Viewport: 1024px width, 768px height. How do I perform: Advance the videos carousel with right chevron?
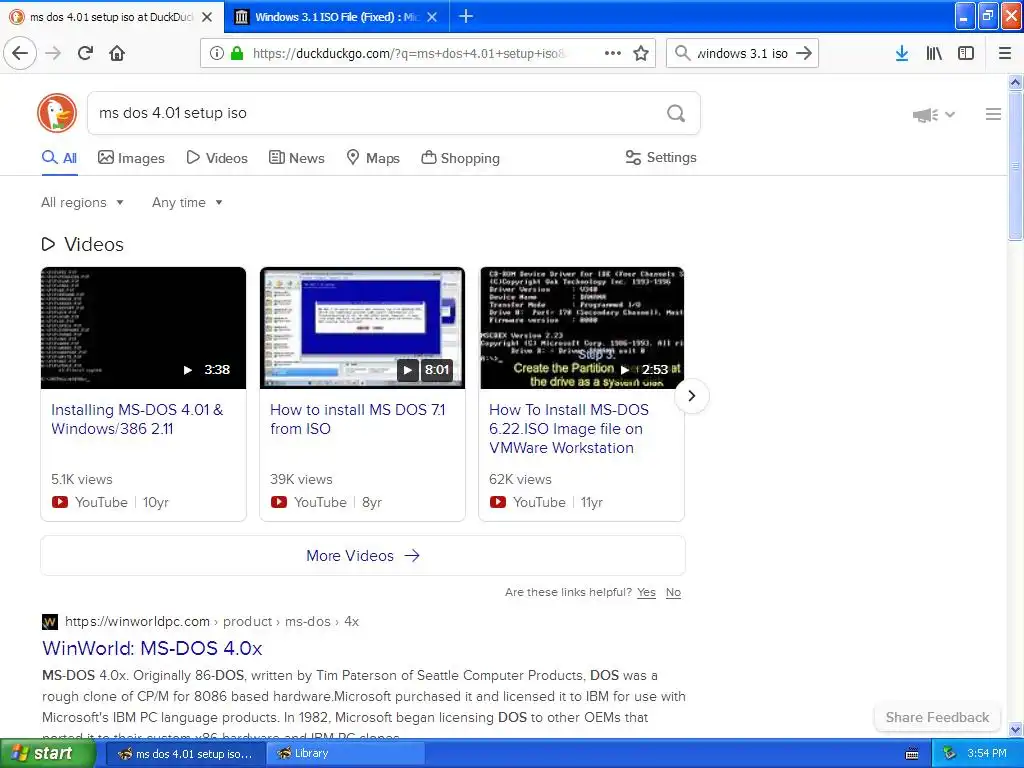[x=692, y=396]
